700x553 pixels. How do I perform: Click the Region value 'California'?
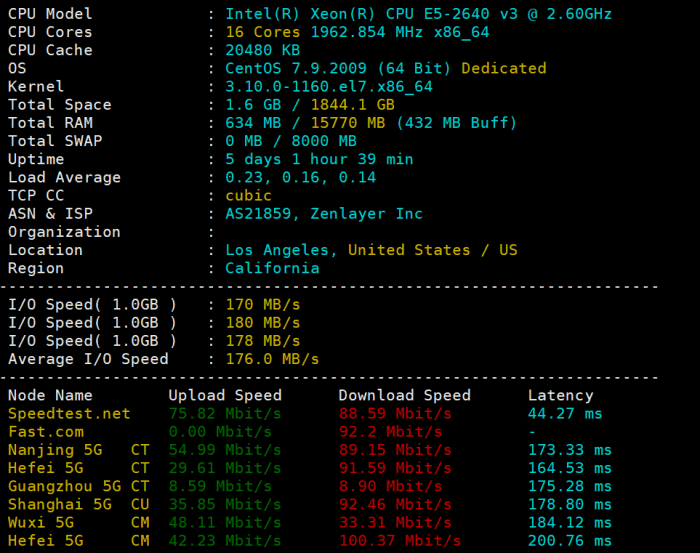[272, 268]
